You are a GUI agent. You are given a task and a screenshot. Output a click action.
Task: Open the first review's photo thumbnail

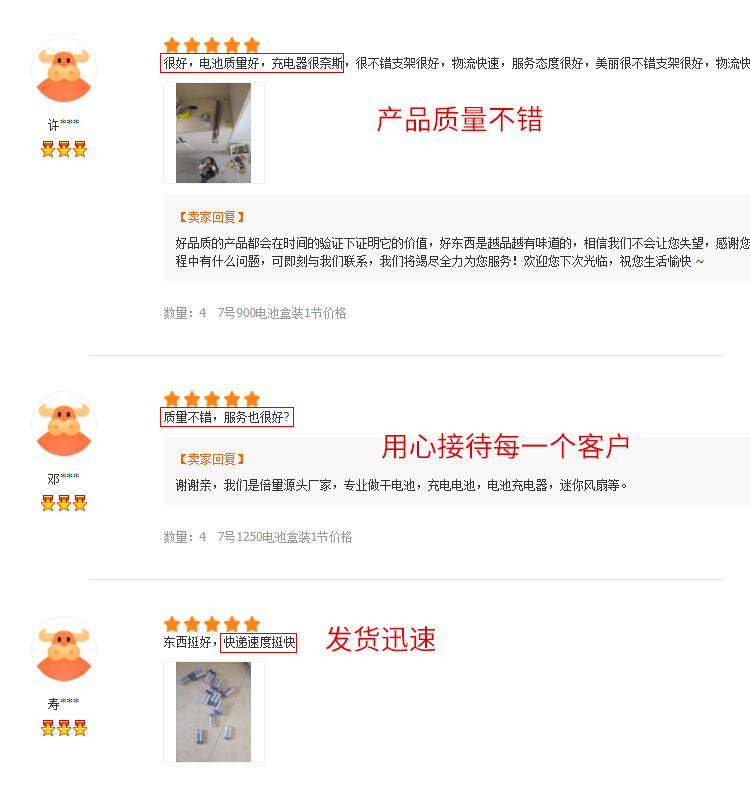coord(213,133)
